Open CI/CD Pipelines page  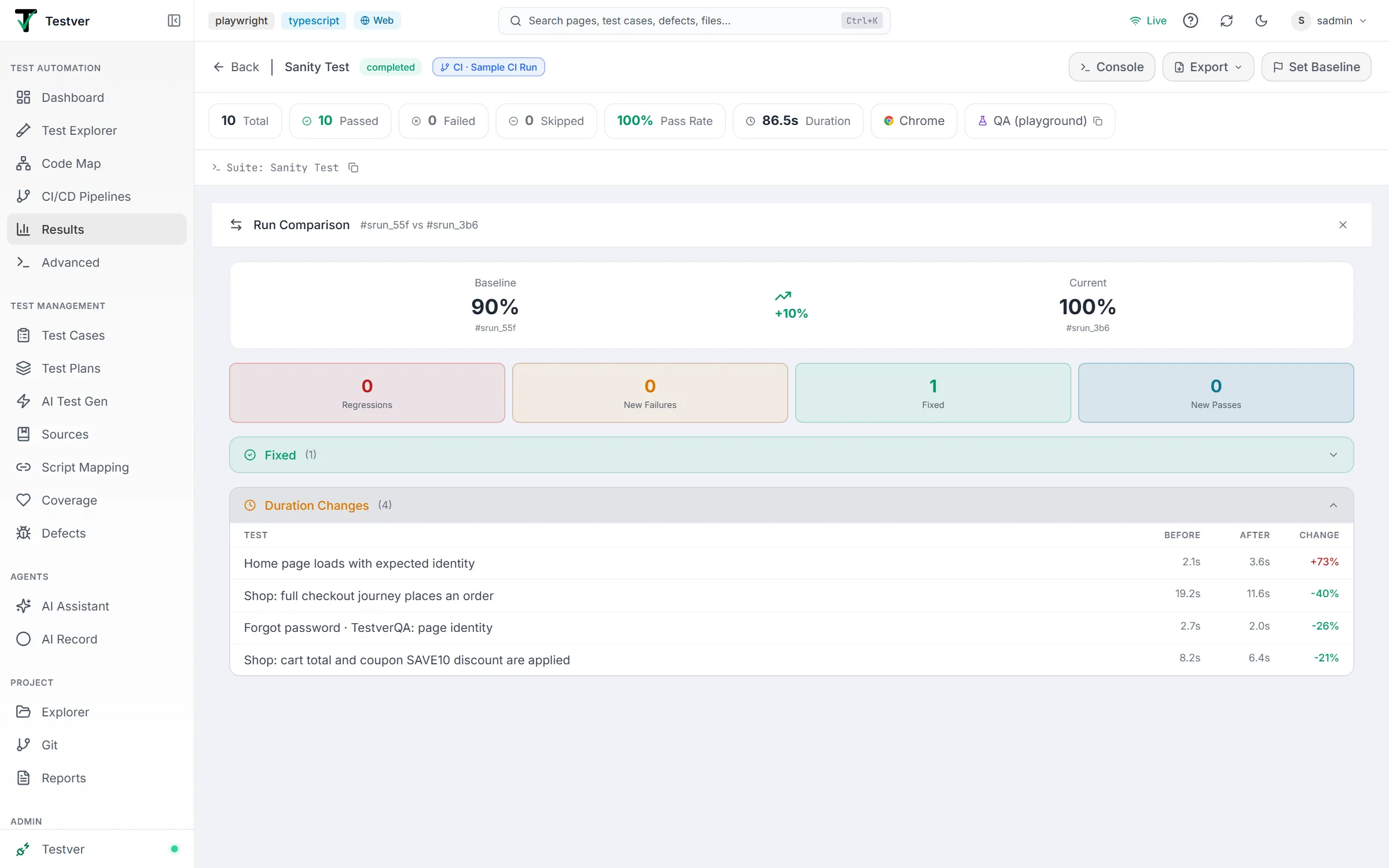97,197
